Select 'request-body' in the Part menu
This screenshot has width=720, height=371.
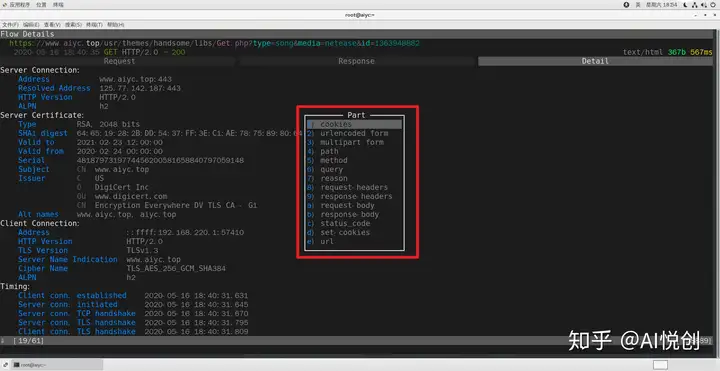(354, 205)
